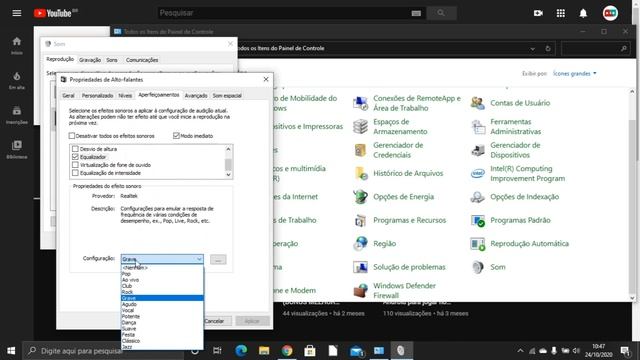Choose <Nenhum> in equalizer preset list
Screen dimensions: 640x360
tap(162, 268)
